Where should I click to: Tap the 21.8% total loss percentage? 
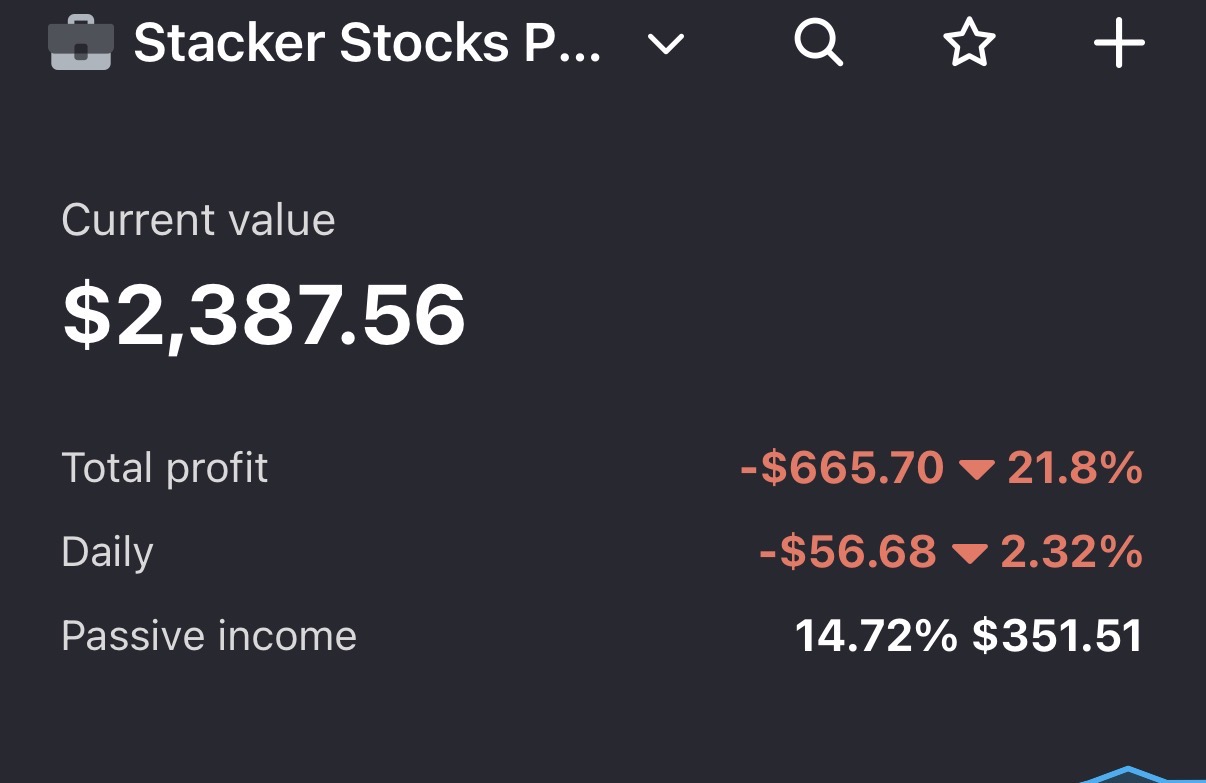pos(1074,468)
